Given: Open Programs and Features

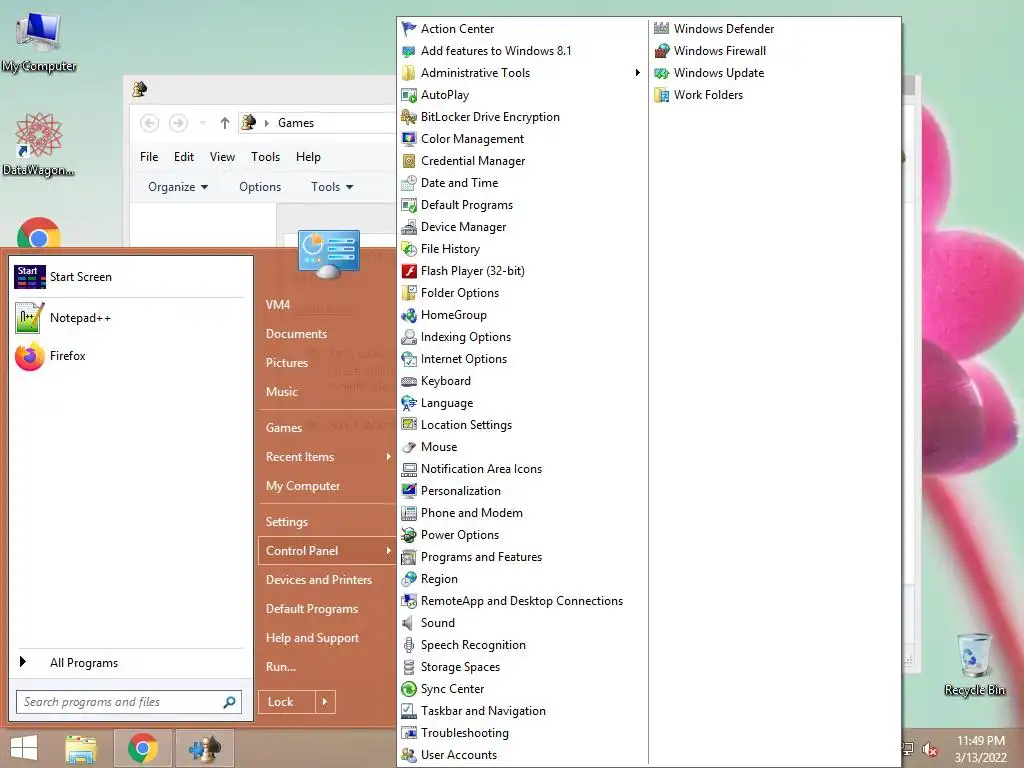Looking at the screenshot, I should (481, 557).
